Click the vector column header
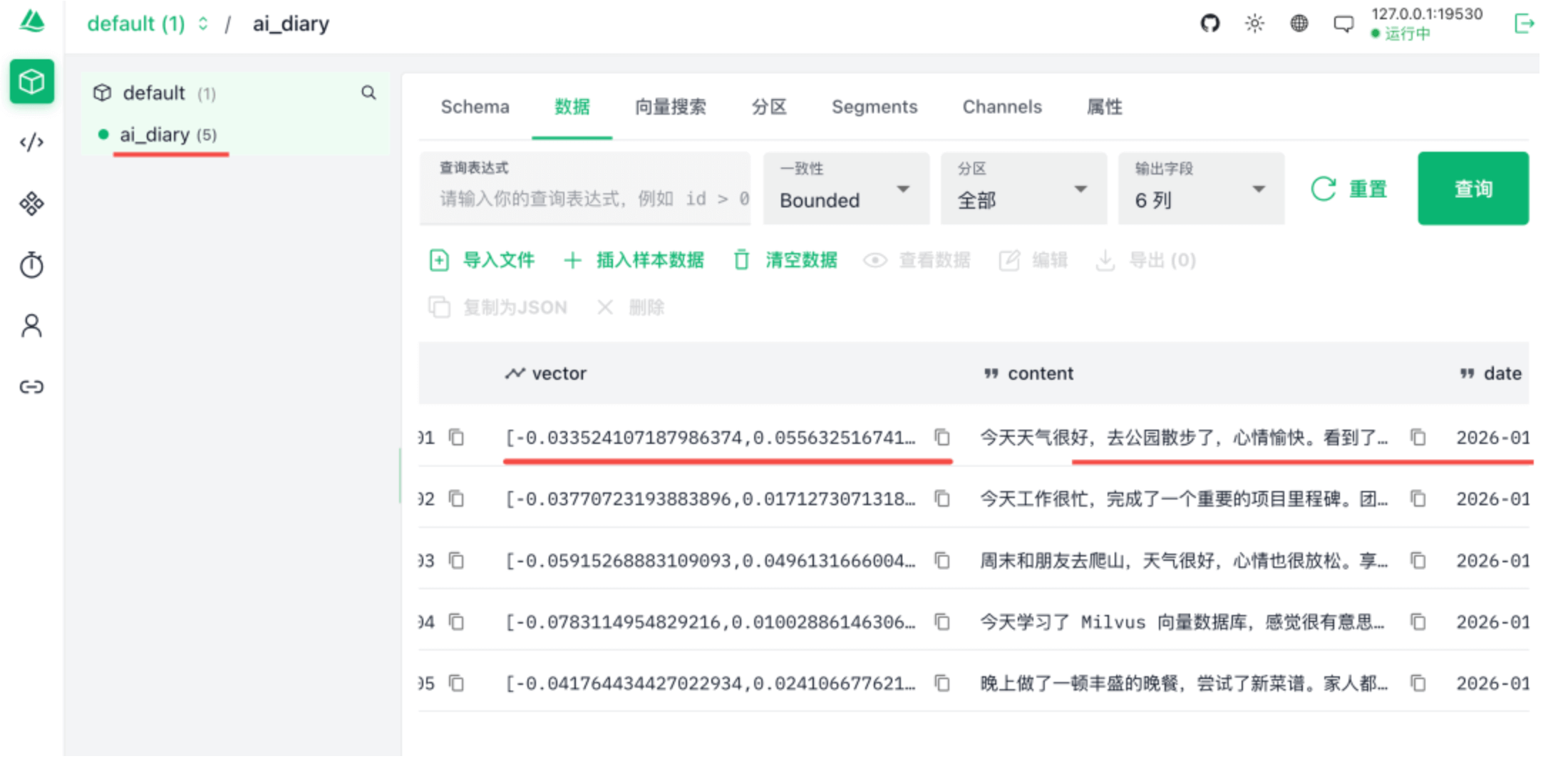This screenshot has height=781, width=1568. point(546,373)
